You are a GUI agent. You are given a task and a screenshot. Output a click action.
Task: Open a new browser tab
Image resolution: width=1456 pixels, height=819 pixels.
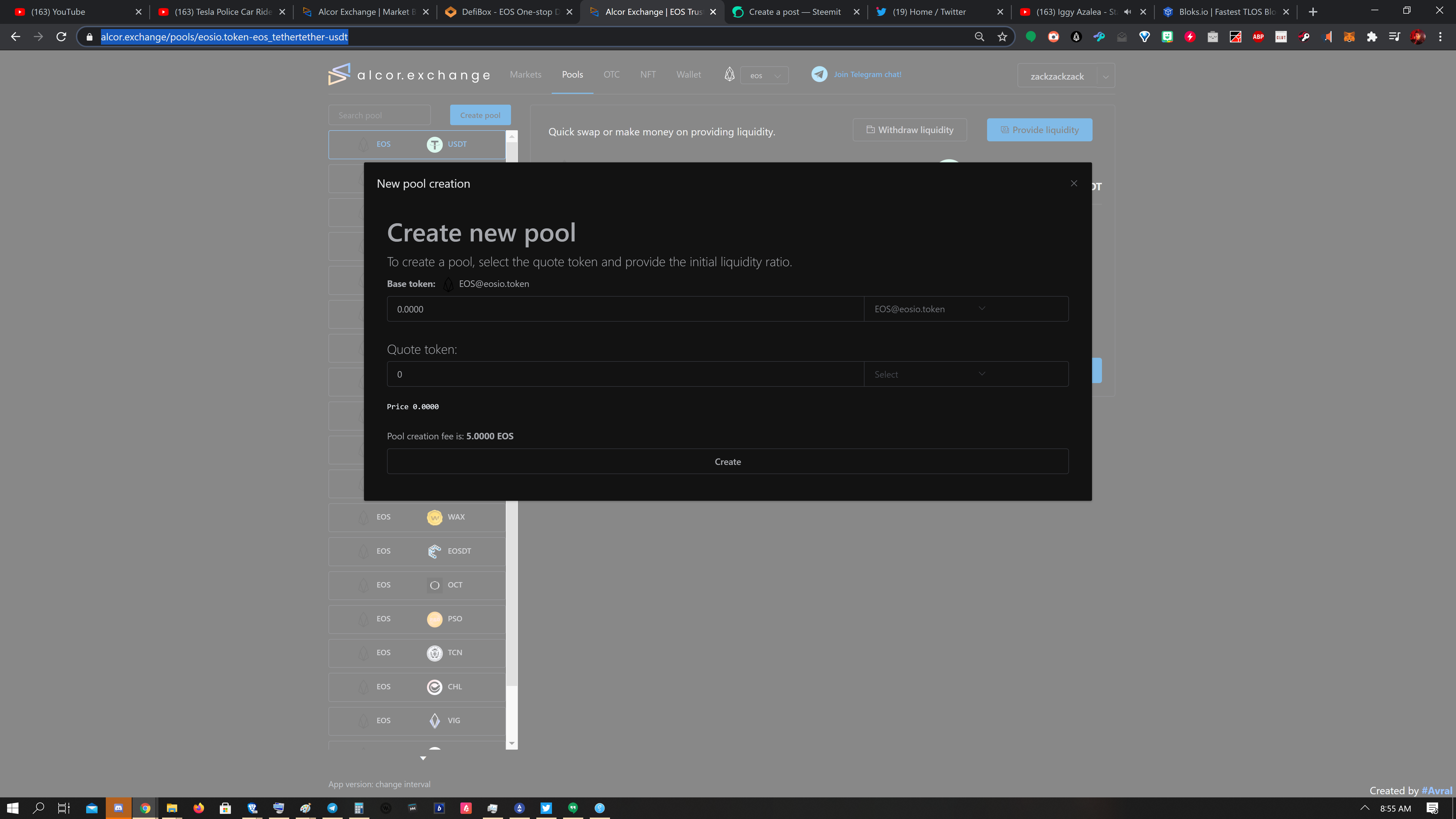tap(1313, 12)
